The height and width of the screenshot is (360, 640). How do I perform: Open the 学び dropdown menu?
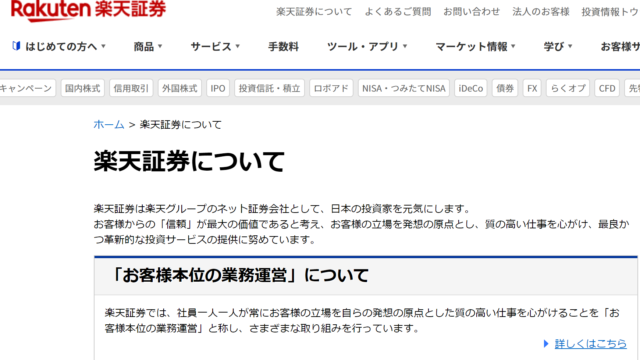pyautogui.click(x=558, y=47)
